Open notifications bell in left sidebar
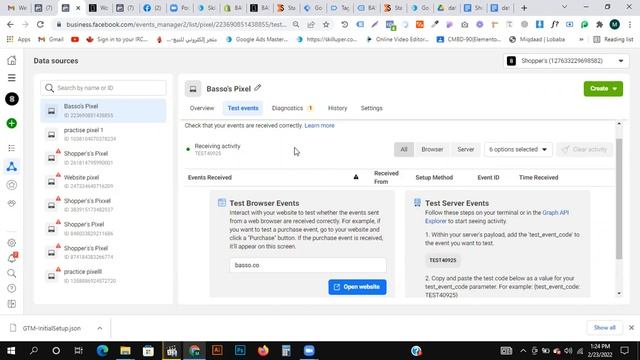640x360 pixels. tap(12, 258)
